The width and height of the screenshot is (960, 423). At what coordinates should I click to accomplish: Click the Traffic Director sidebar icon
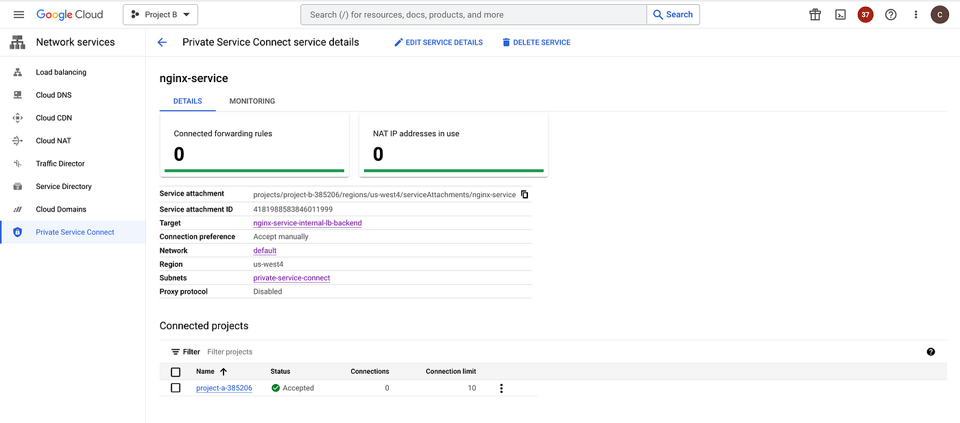coord(17,163)
